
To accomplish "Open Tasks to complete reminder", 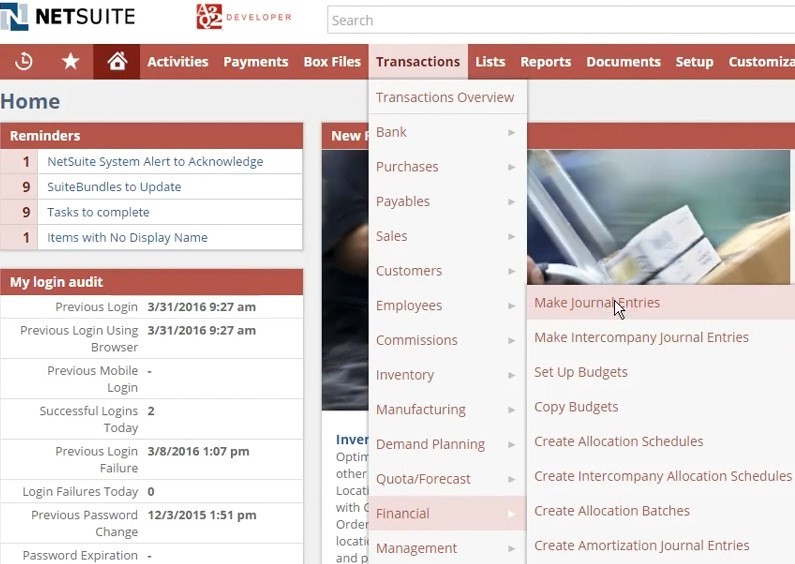I will pyautogui.click(x=98, y=213).
